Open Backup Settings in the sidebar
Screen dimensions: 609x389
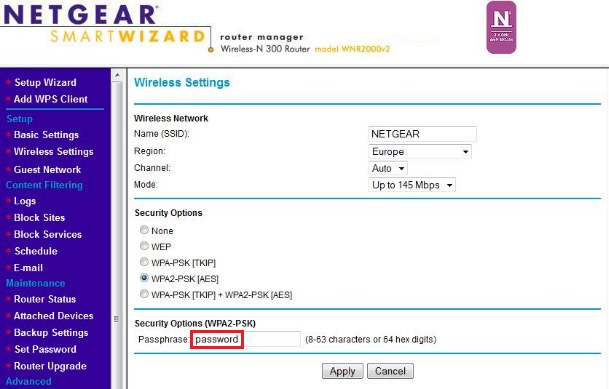pyautogui.click(x=51, y=333)
